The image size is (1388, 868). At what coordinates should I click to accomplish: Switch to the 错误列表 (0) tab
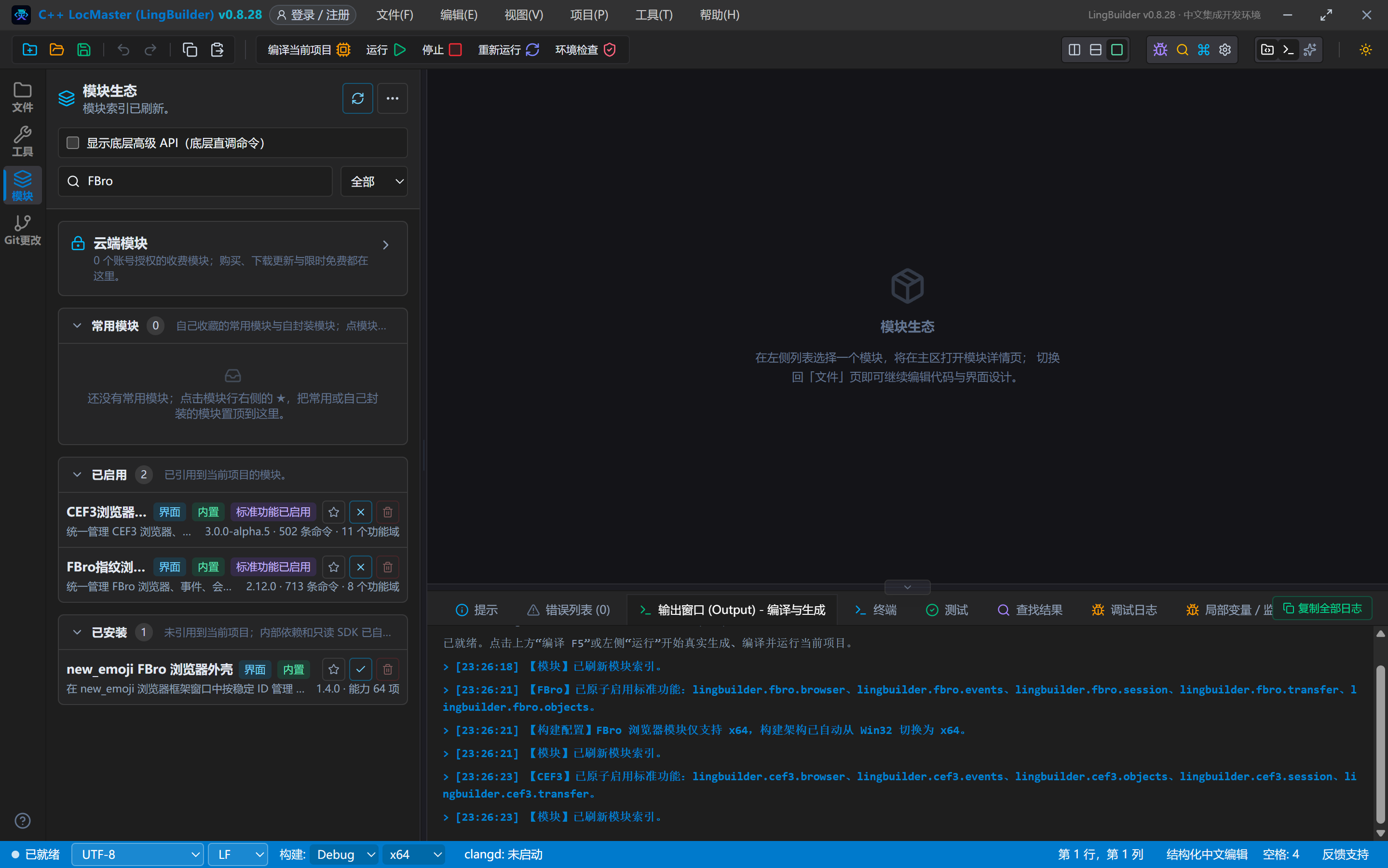[569, 610]
